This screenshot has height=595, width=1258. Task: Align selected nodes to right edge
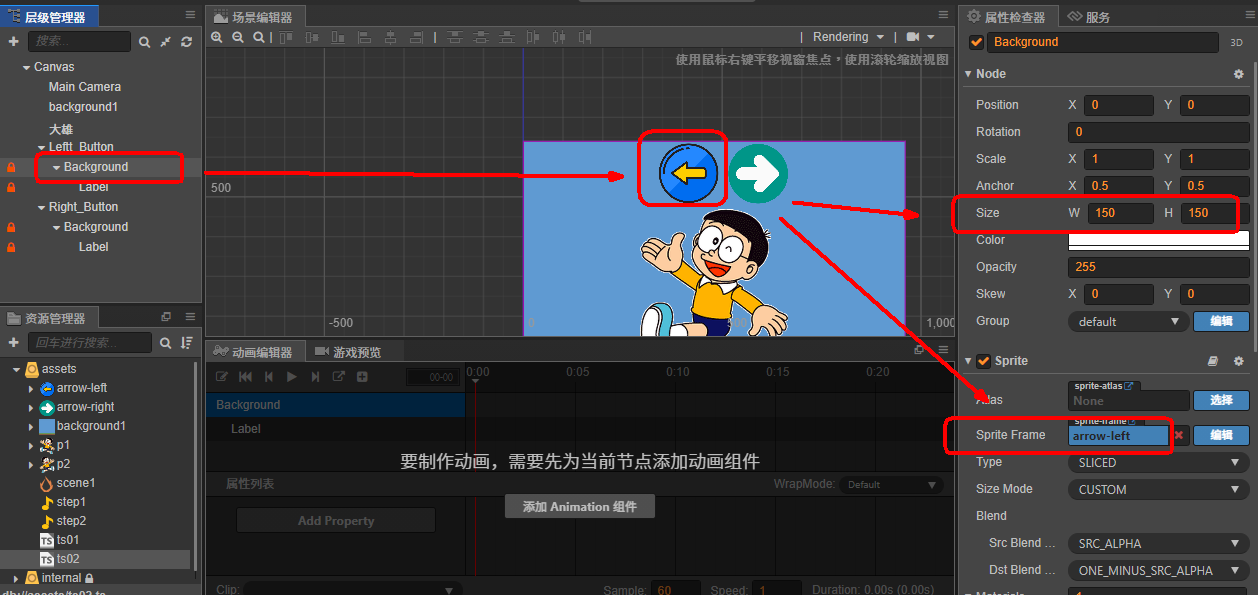(416, 37)
